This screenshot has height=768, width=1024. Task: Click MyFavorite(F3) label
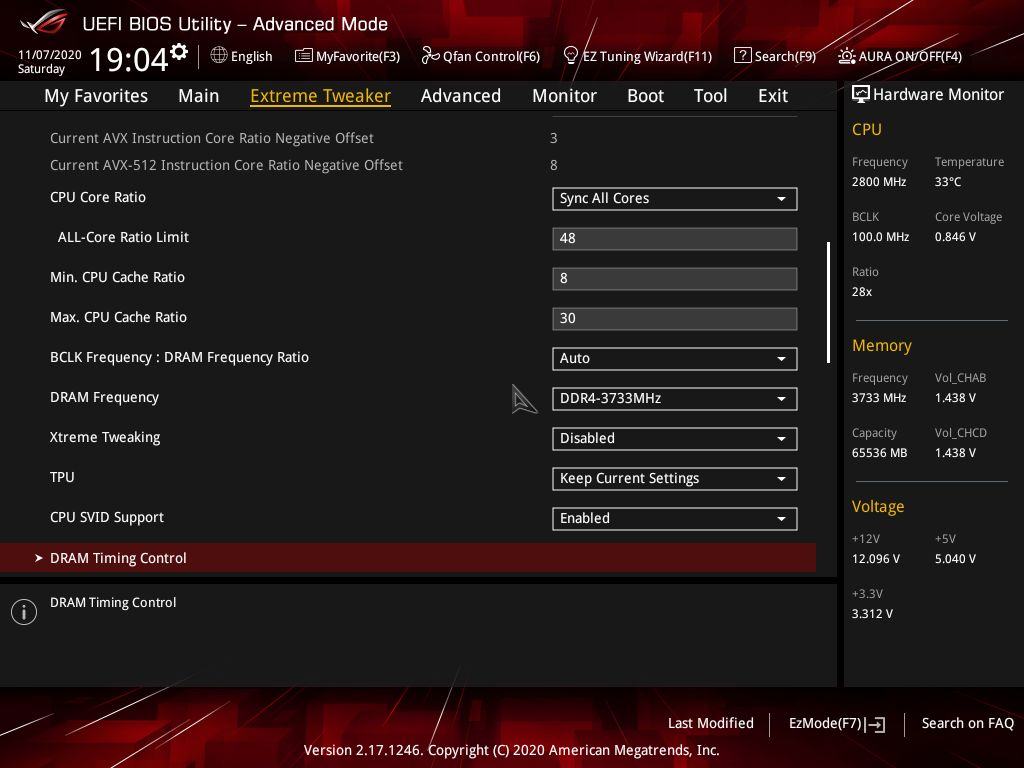[358, 56]
